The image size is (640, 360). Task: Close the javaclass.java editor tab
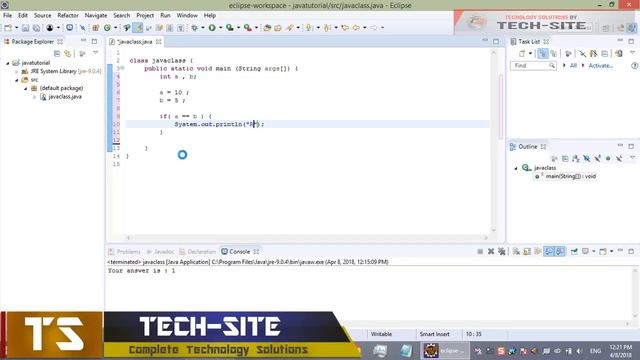158,42
